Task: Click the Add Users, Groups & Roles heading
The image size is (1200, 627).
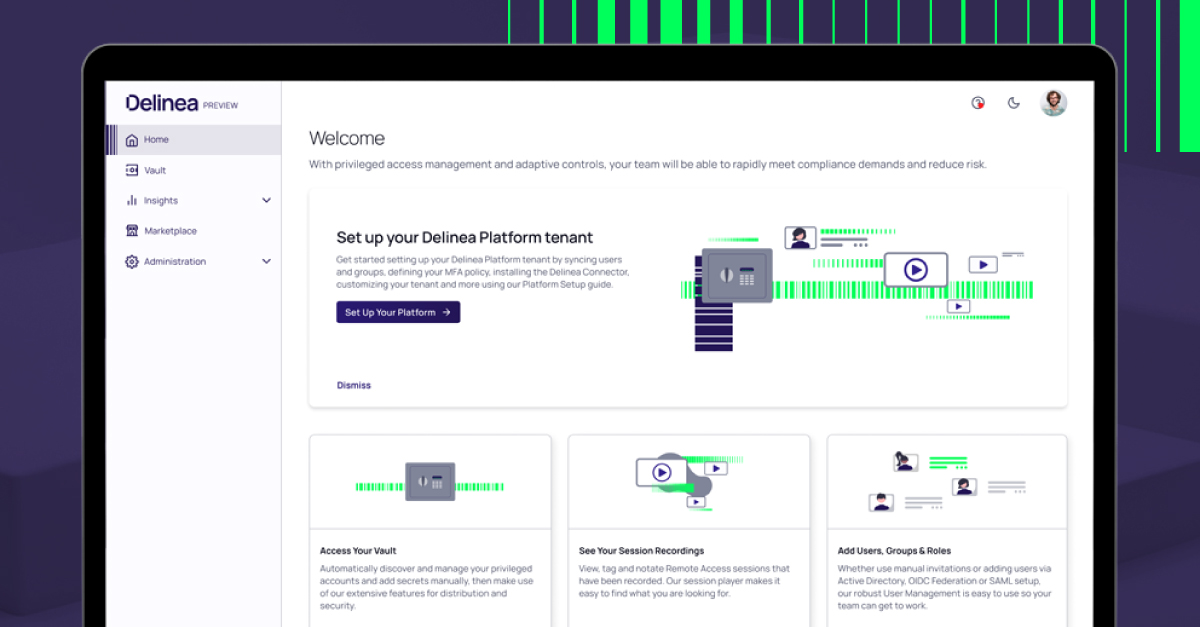Action: click(894, 551)
